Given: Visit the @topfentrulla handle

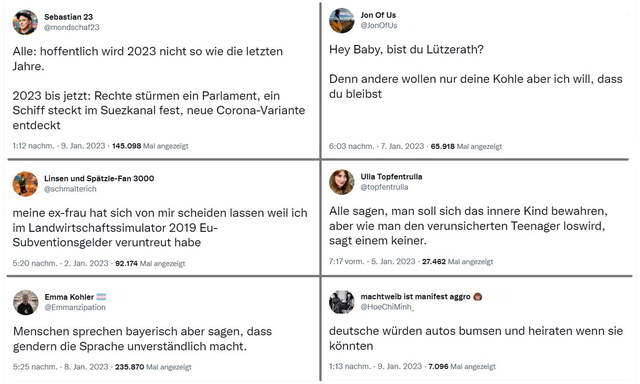Looking at the screenshot, I should pyautogui.click(x=384, y=187).
